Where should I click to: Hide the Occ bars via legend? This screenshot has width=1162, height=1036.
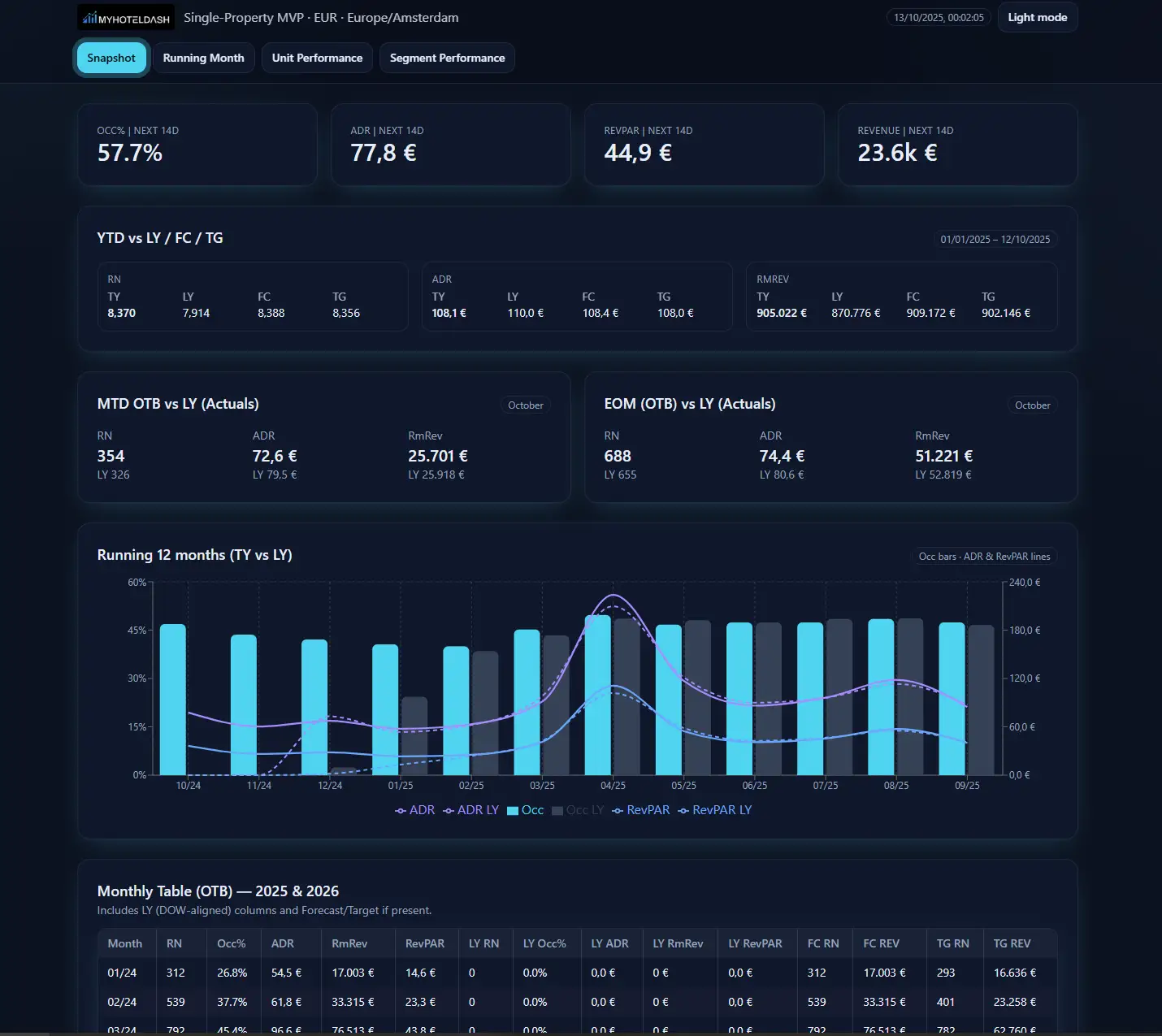click(525, 810)
